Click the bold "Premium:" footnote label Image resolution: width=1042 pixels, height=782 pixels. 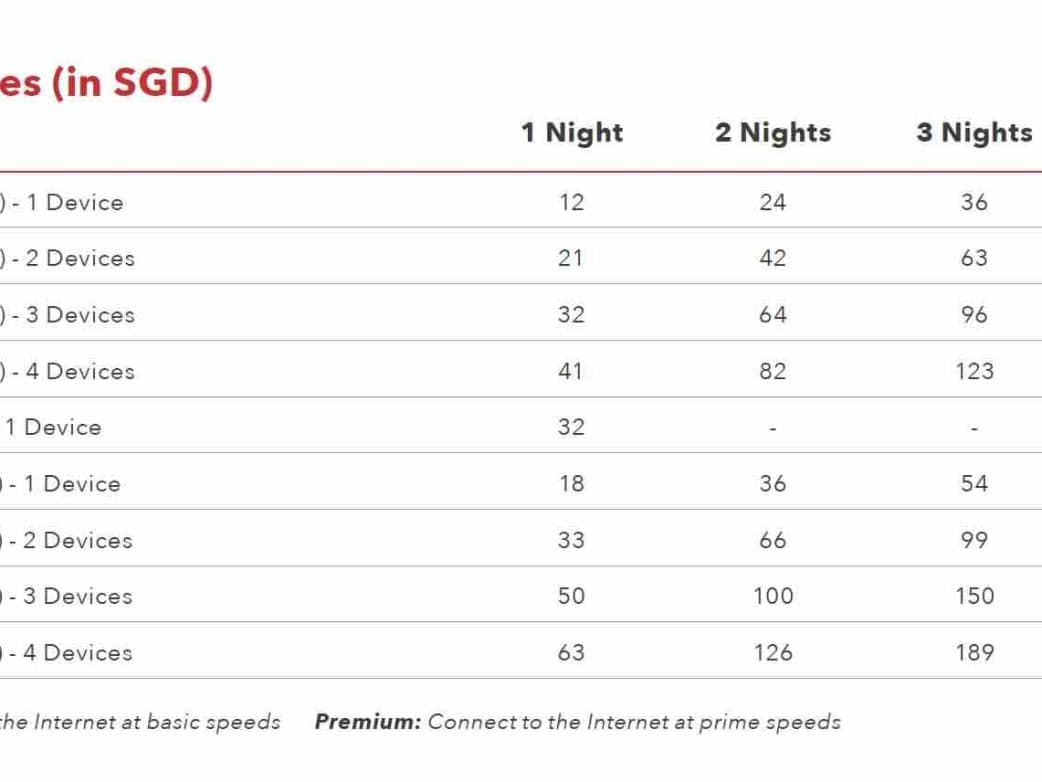(367, 722)
